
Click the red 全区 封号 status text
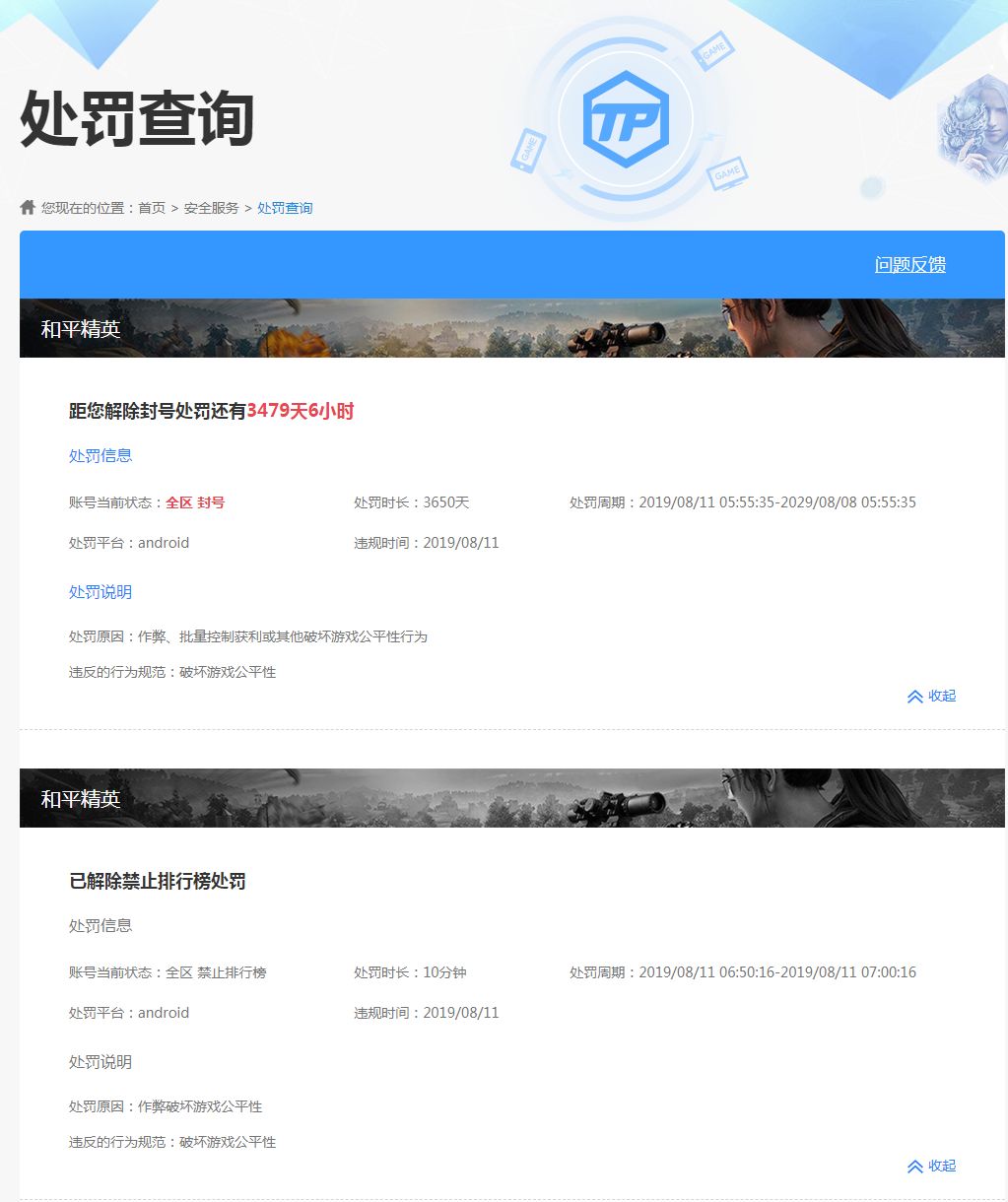(x=195, y=502)
